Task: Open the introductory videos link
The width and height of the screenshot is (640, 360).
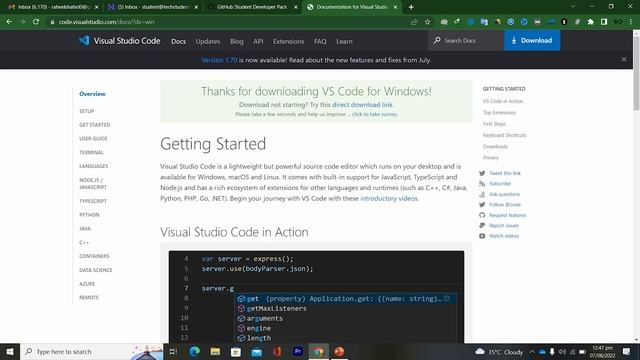Action: tap(389, 198)
